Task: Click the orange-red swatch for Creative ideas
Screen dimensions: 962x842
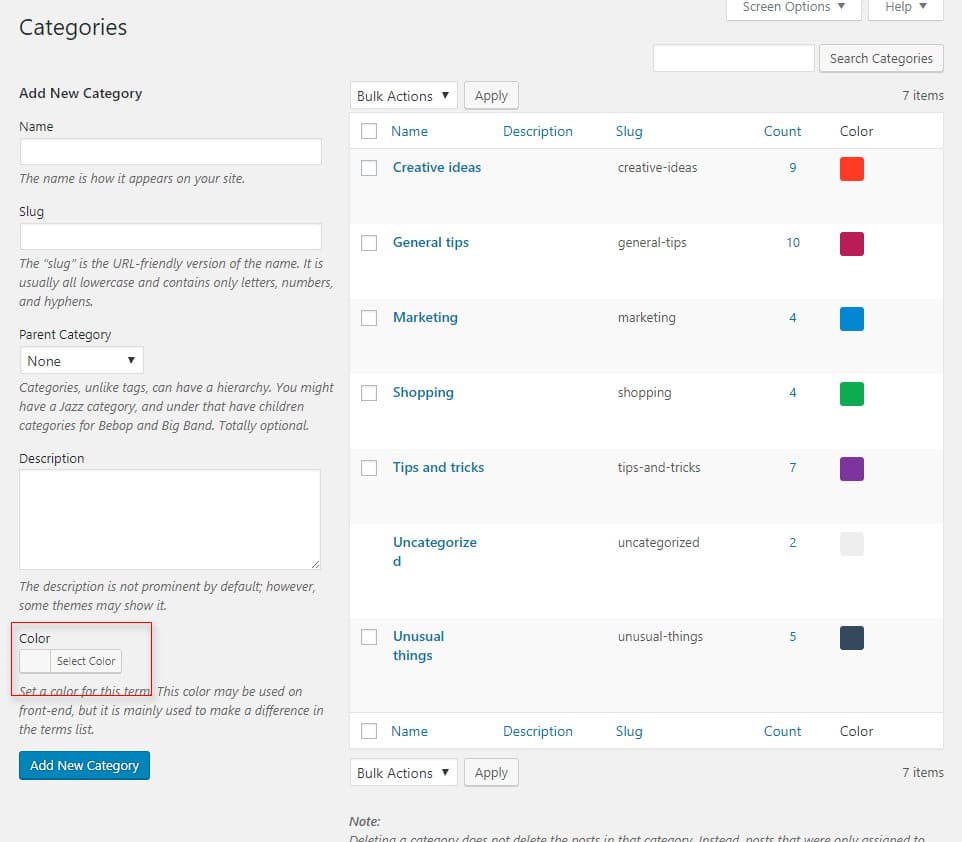Action: coord(852,169)
